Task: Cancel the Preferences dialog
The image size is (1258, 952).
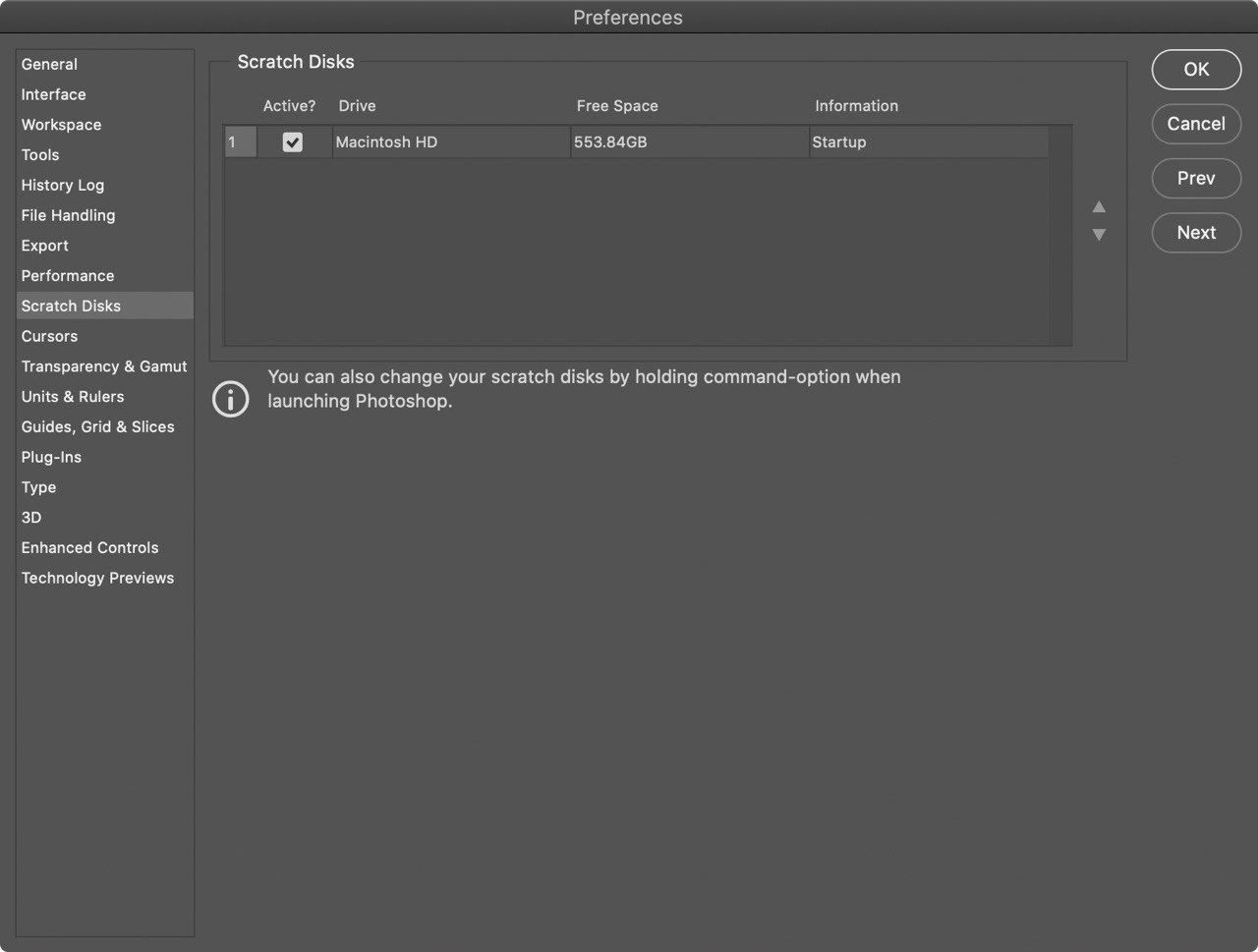Action: point(1196,124)
